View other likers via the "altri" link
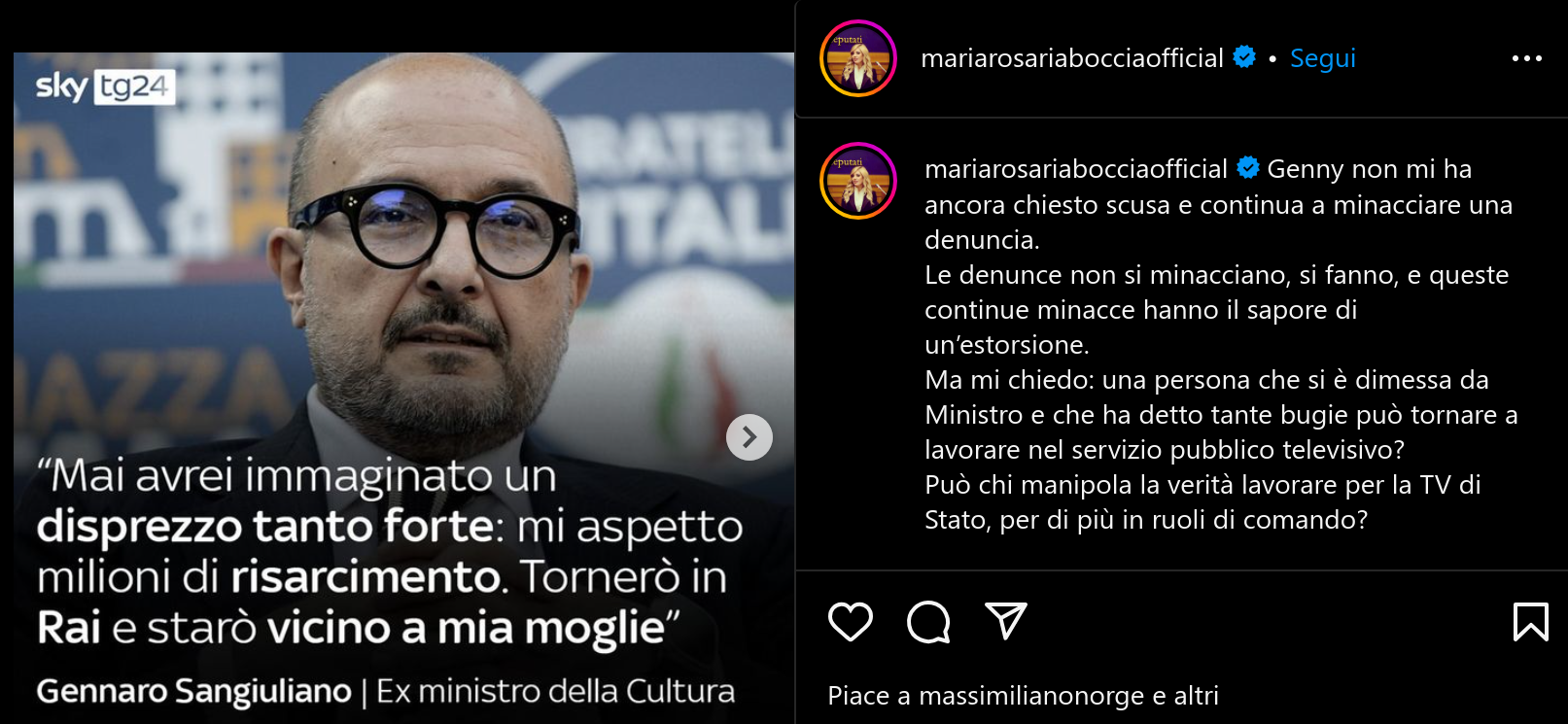 tap(1196, 696)
